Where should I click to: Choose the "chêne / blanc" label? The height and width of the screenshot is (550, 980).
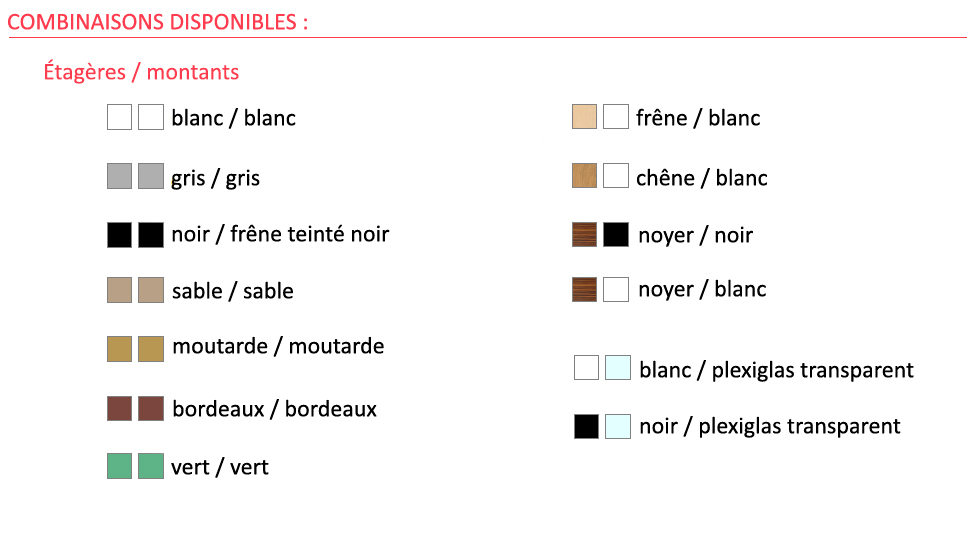tap(701, 178)
